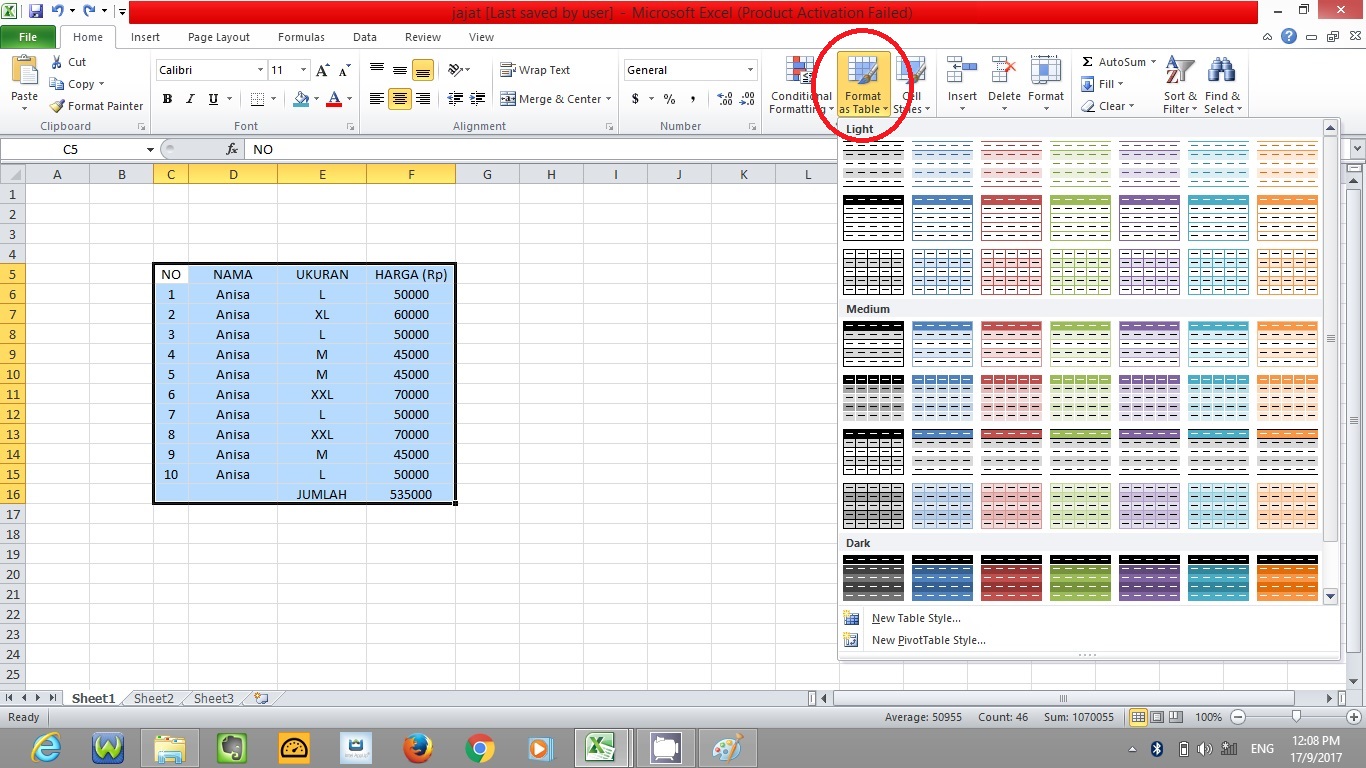Click the Percent Style icon
This screenshot has width=1366, height=768.
click(667, 99)
